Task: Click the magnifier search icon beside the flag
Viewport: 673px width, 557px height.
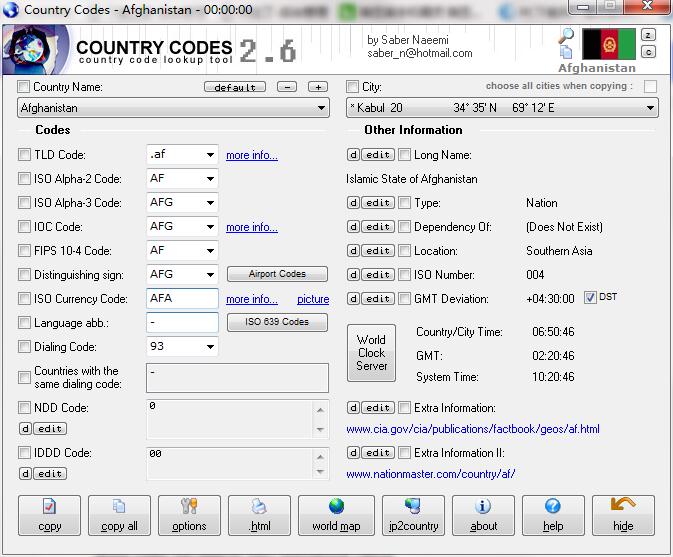Action: [566, 37]
